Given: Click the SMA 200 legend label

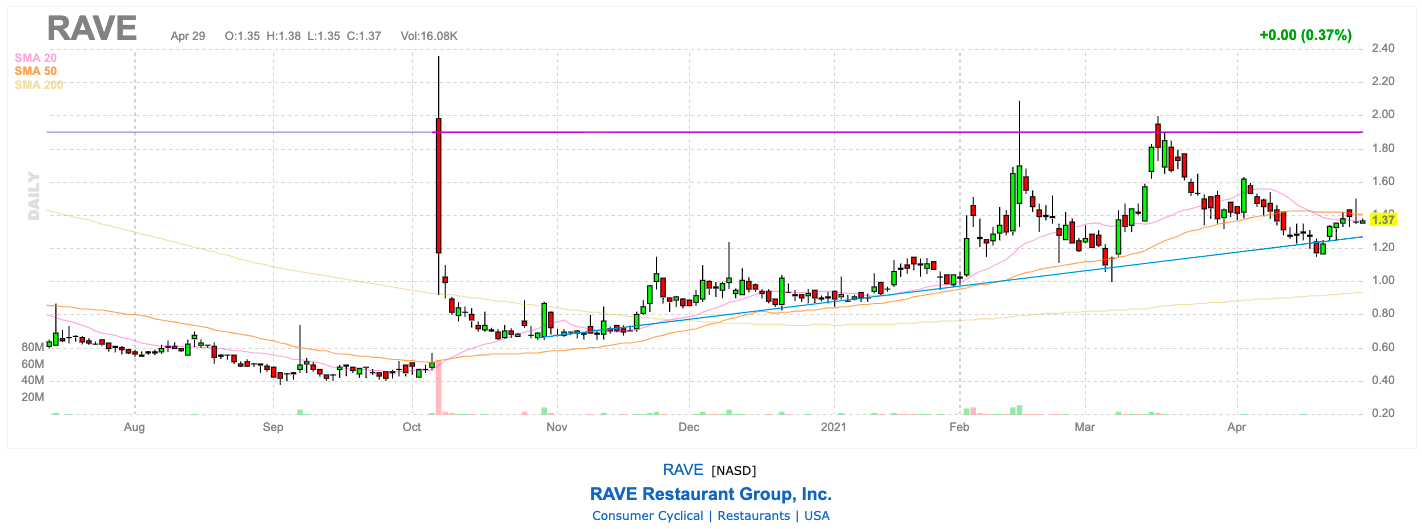Looking at the screenshot, I should pos(38,84).
